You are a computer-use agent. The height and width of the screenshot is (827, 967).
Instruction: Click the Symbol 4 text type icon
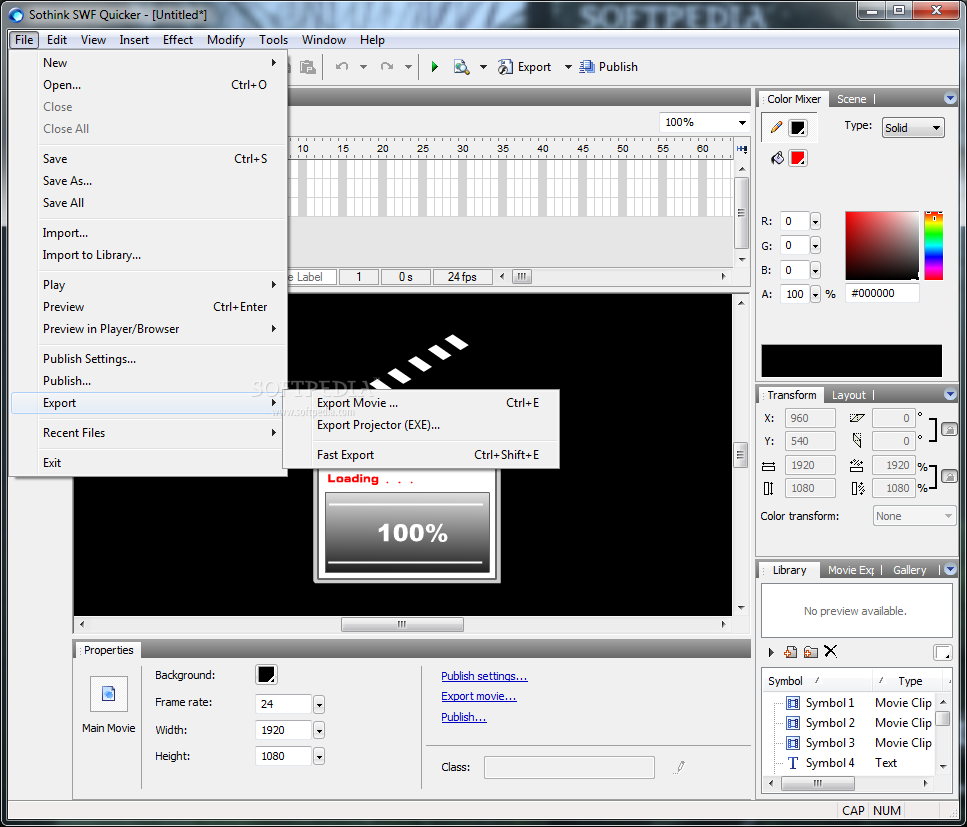(x=793, y=763)
